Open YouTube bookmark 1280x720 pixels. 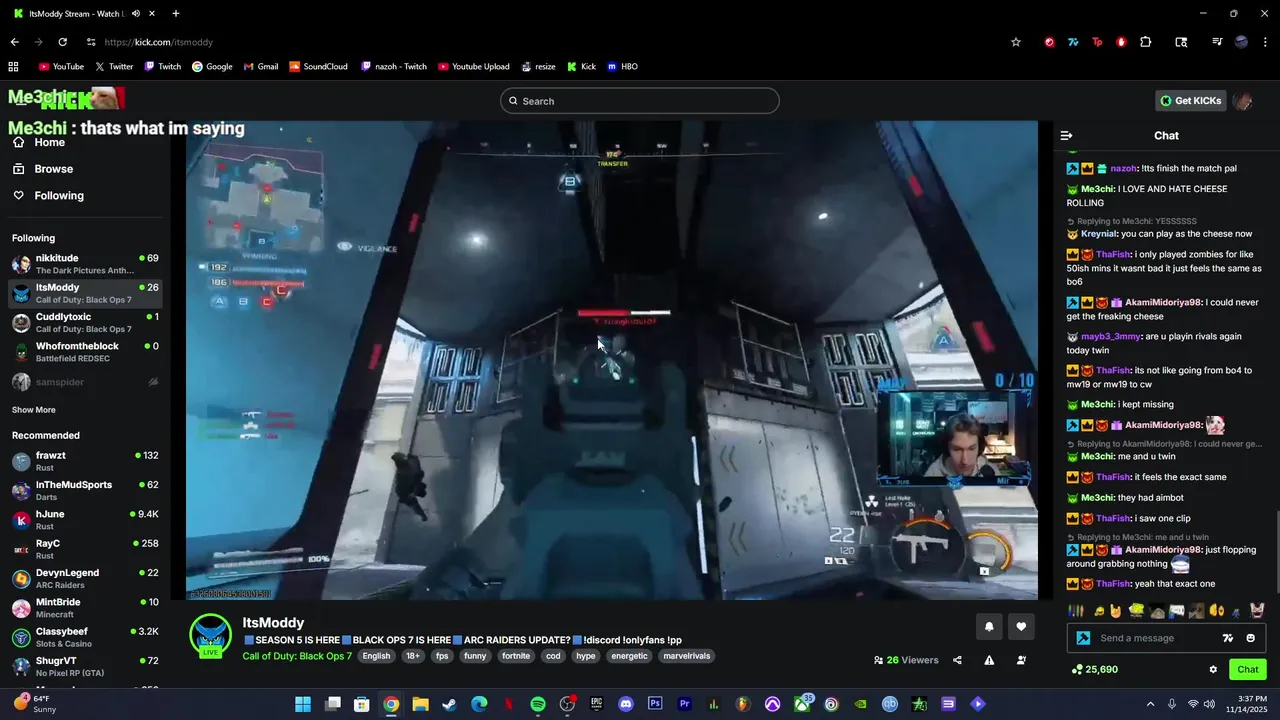click(x=61, y=67)
